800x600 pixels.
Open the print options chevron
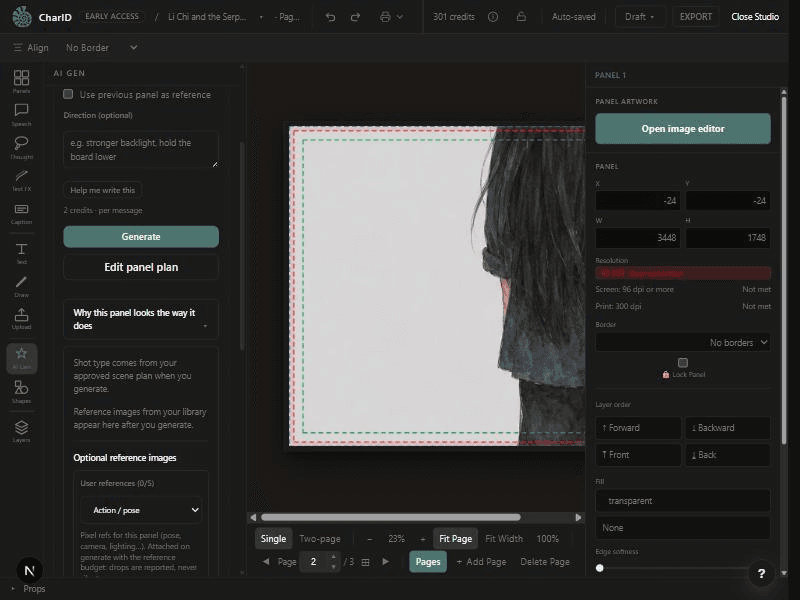tap(400, 17)
